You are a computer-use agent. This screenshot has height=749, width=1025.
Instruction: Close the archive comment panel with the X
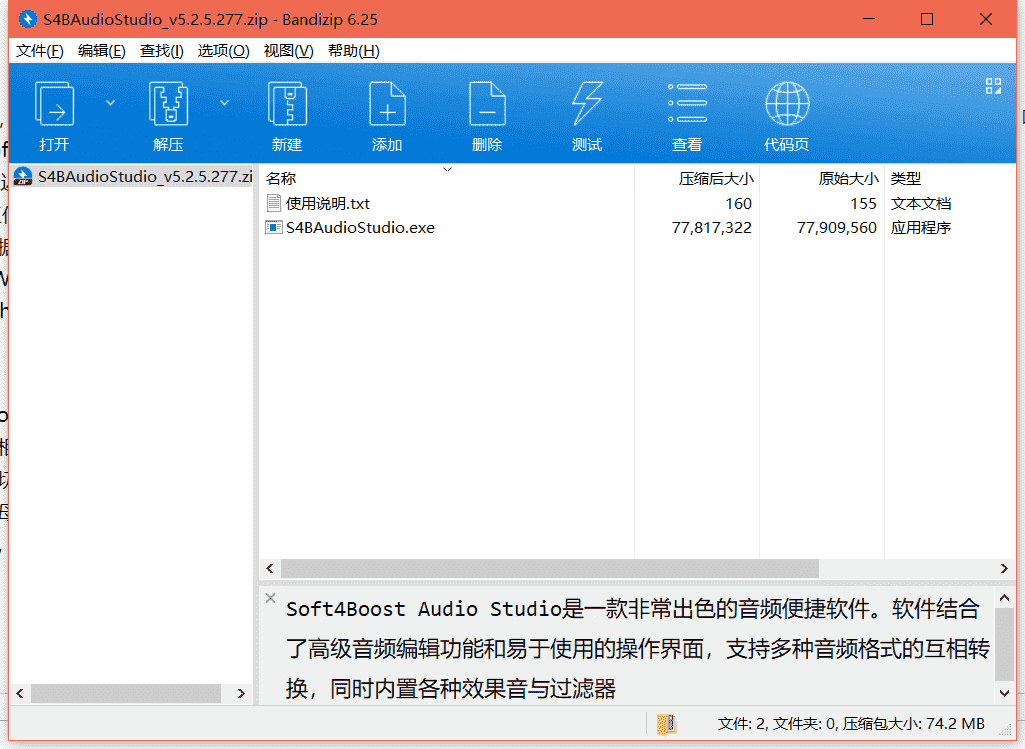270,598
